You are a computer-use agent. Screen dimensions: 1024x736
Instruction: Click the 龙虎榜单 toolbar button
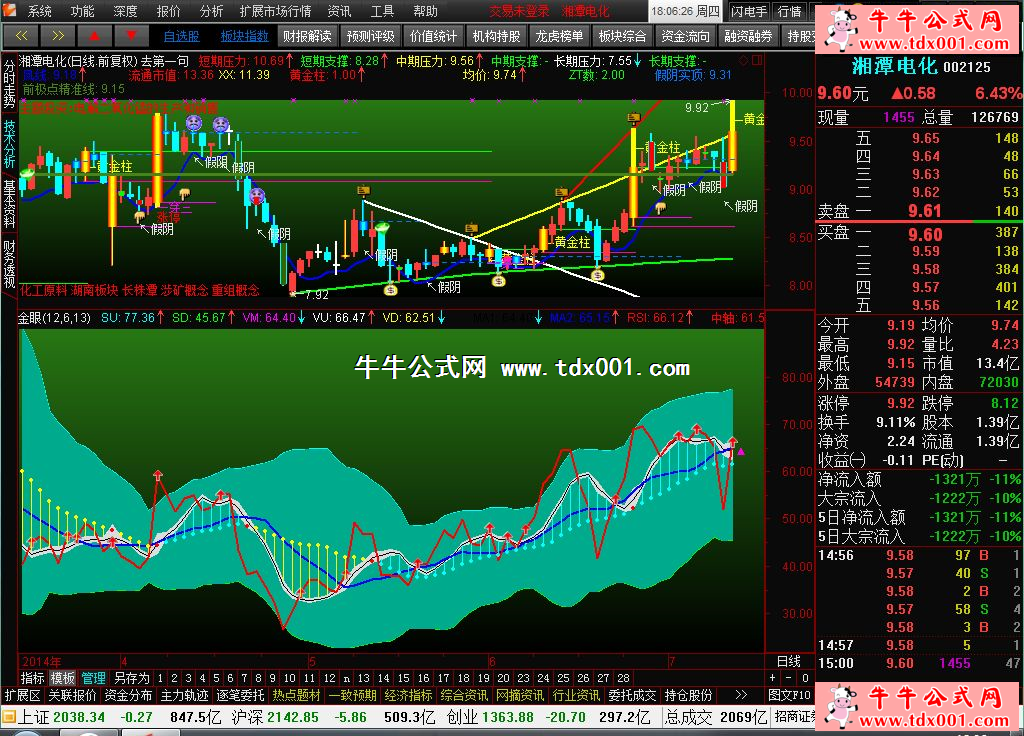click(x=559, y=36)
